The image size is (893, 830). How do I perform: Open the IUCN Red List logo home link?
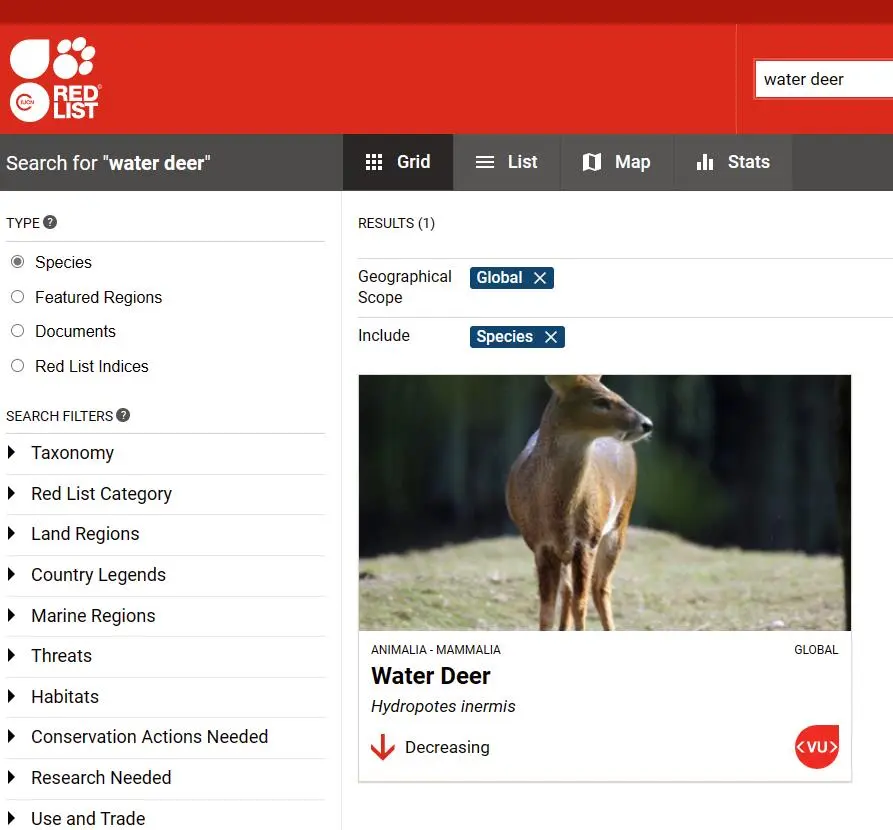click(55, 79)
